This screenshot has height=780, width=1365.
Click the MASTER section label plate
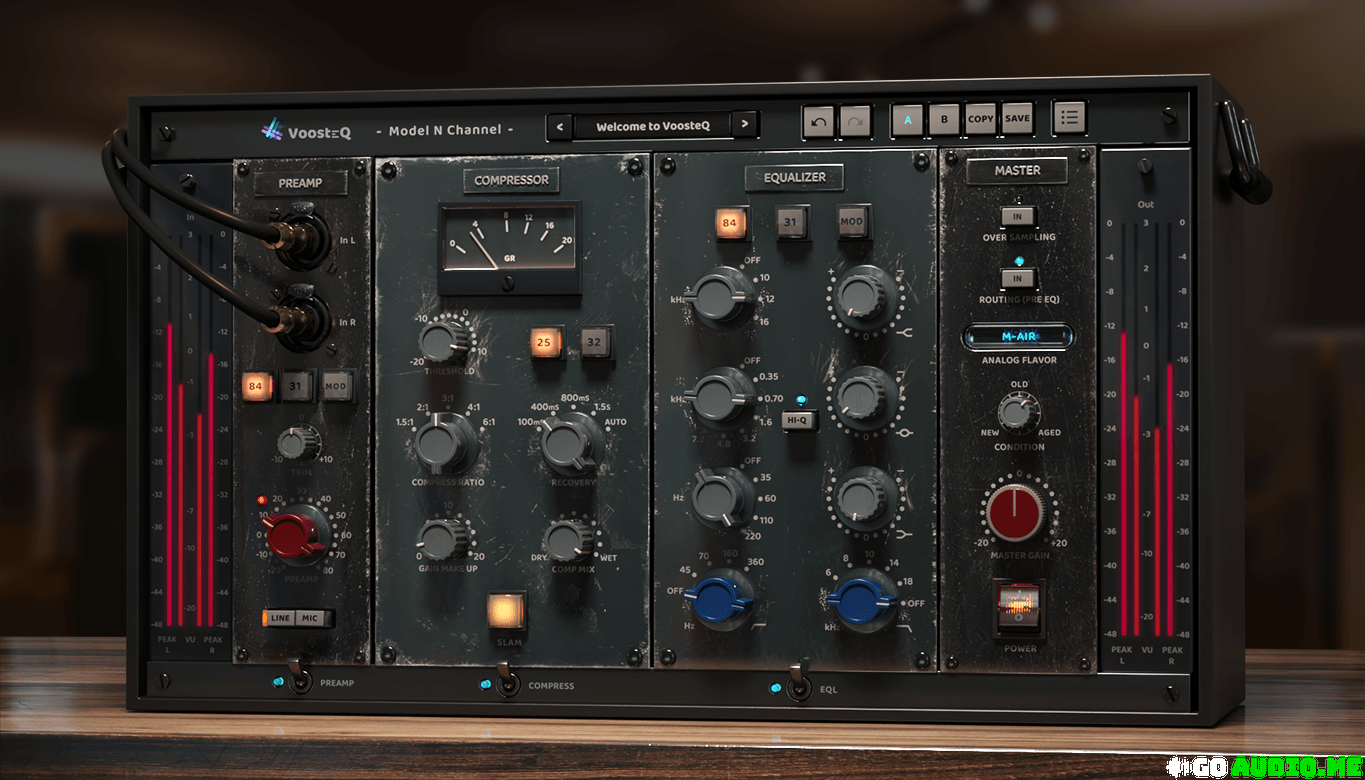click(x=1017, y=171)
